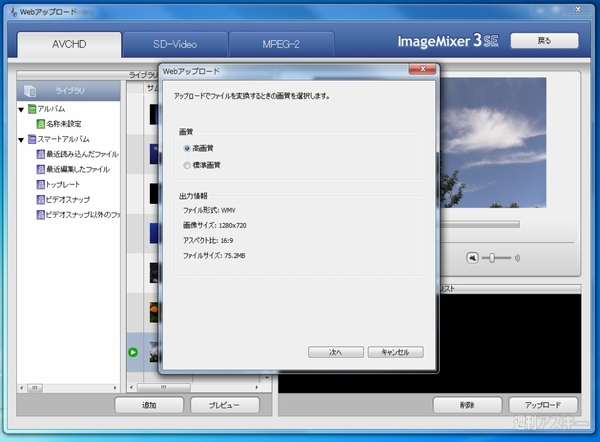This screenshot has width=600, height=442.
Task: Open the SD-Video tab
Action: (x=175, y=44)
